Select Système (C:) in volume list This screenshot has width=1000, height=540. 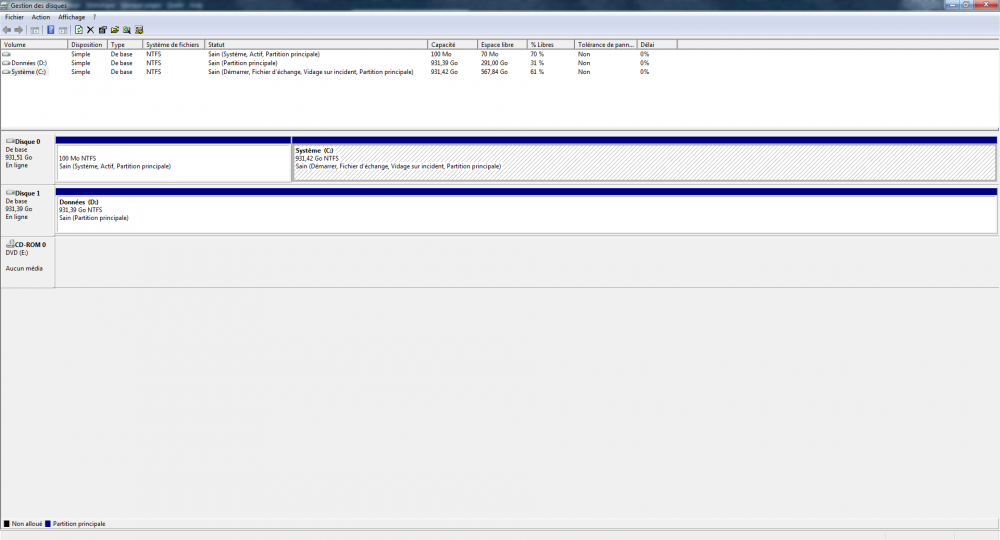coord(29,72)
